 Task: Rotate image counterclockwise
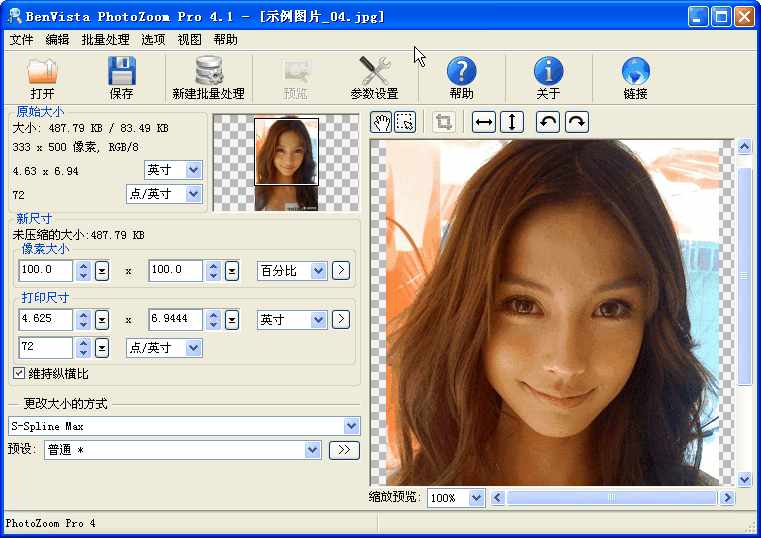point(548,122)
